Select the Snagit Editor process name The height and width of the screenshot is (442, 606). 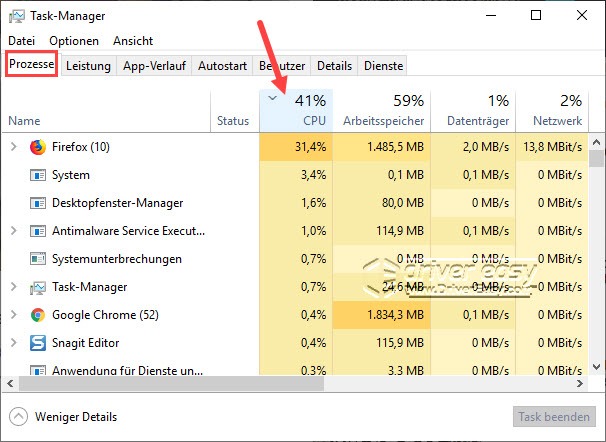tap(85, 343)
